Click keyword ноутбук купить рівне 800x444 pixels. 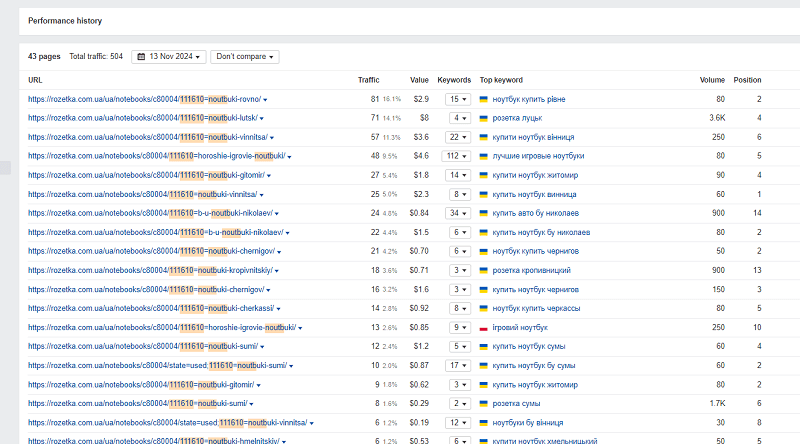(x=529, y=99)
